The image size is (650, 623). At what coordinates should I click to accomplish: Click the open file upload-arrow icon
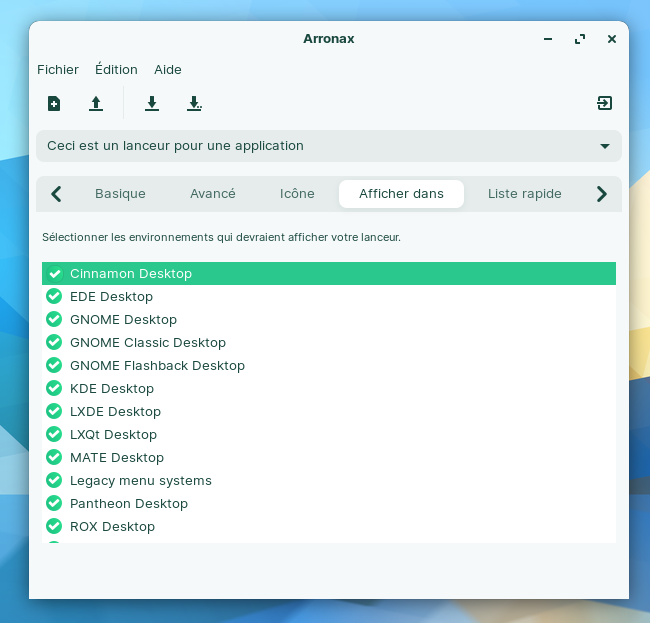point(96,103)
